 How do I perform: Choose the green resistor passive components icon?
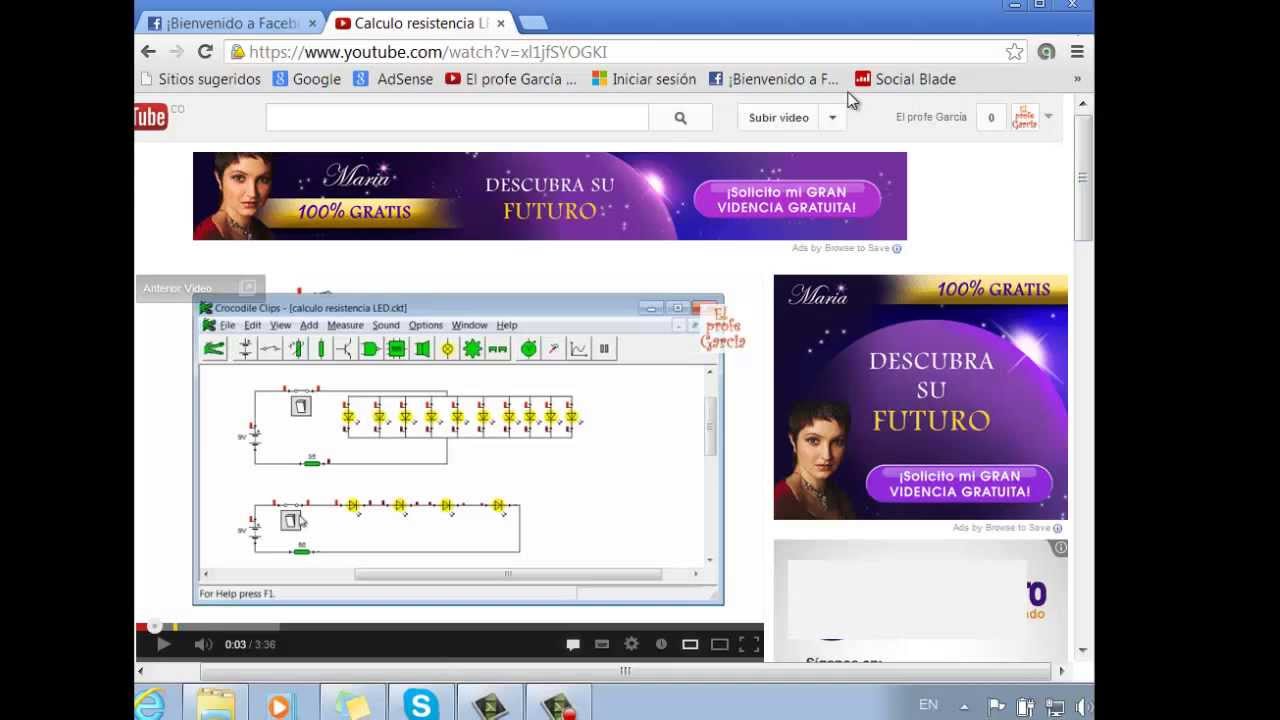(x=321, y=348)
